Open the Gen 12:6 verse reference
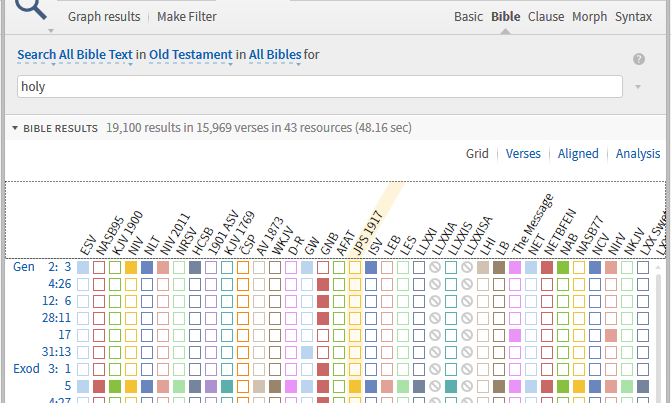This screenshot has height=403, width=671. (x=56, y=301)
